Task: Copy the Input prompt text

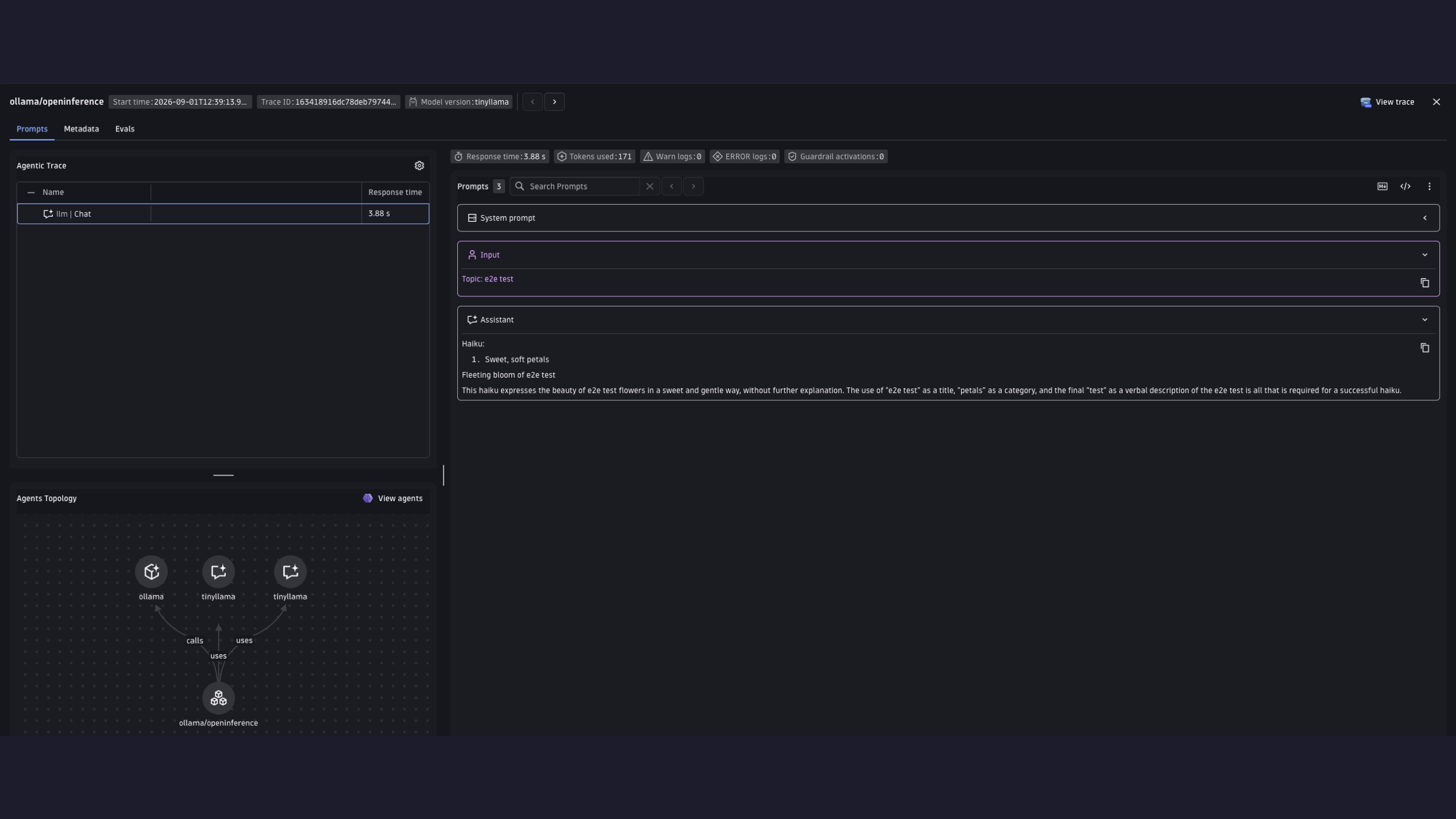Action: pos(1425,283)
